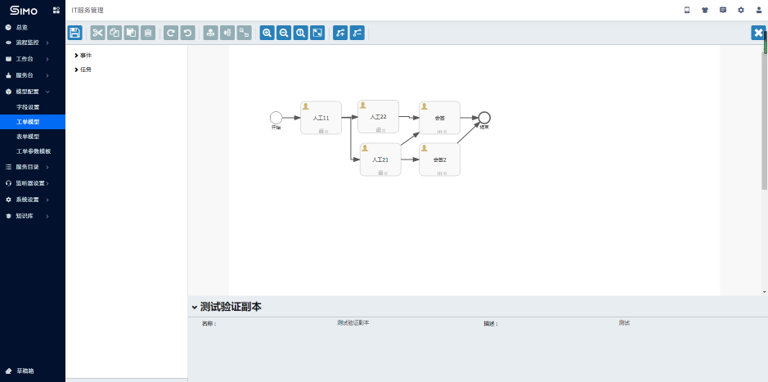The height and width of the screenshot is (382, 768).
Task: Collapse the 测试验证副本 properties panel
Action: [194, 308]
